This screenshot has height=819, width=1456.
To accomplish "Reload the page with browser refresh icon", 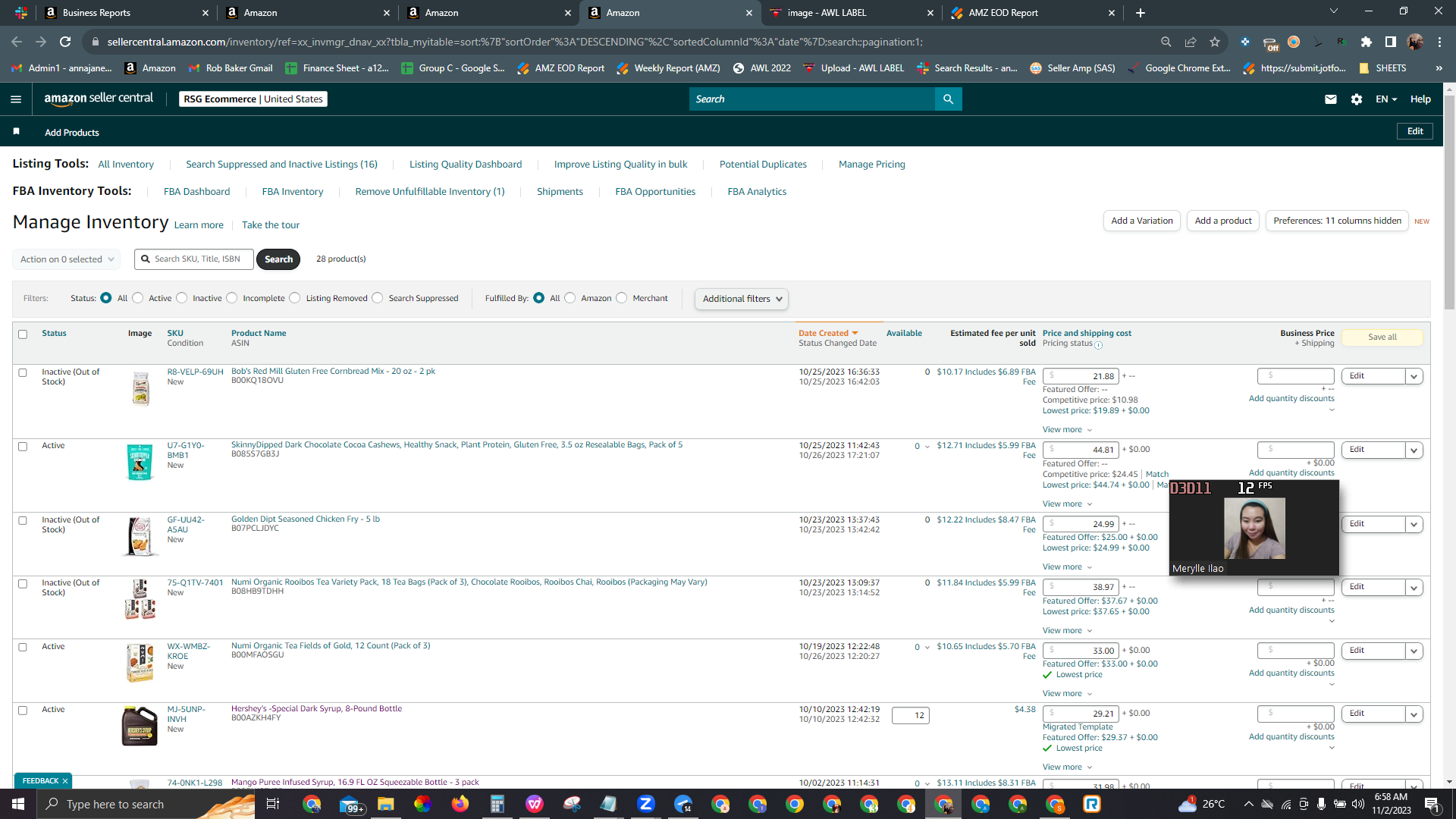I will [65, 42].
